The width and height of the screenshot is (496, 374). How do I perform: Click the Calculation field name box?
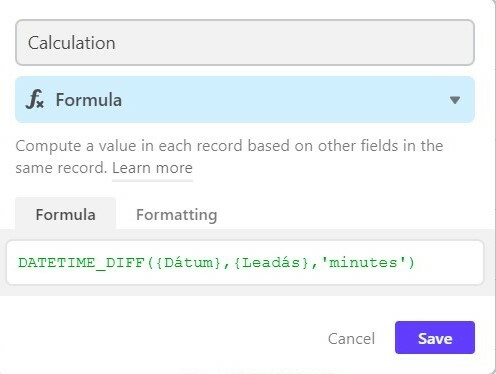pyautogui.click(x=245, y=43)
